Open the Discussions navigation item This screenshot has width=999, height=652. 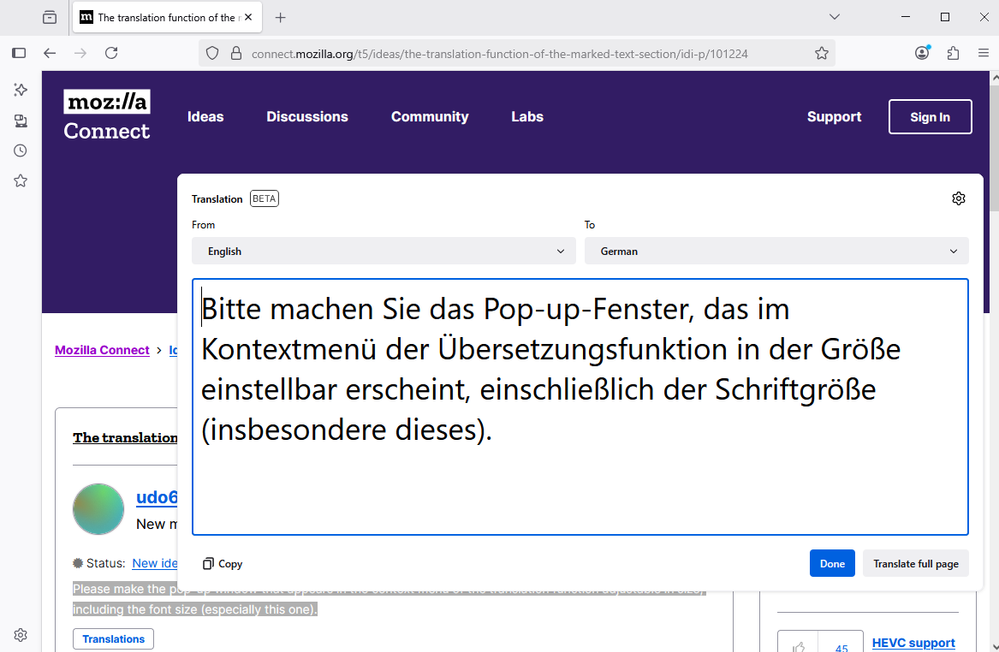coord(307,117)
